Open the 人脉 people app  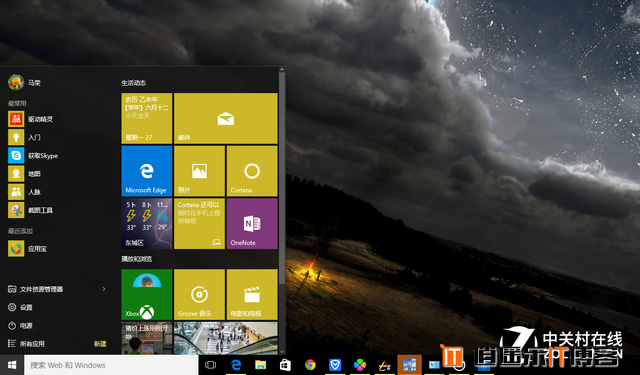[16, 192]
